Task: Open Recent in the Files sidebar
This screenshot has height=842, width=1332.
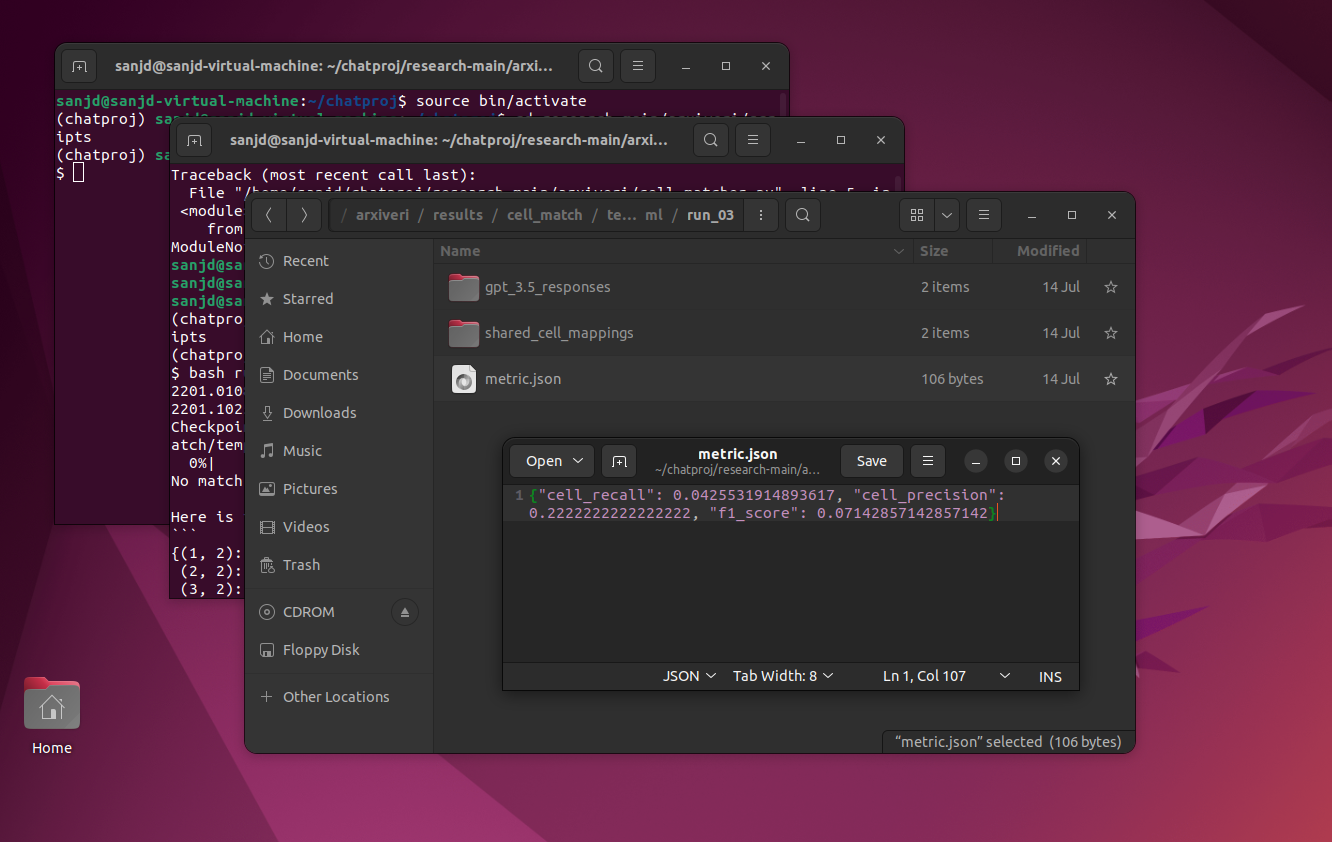Action: tap(339, 261)
